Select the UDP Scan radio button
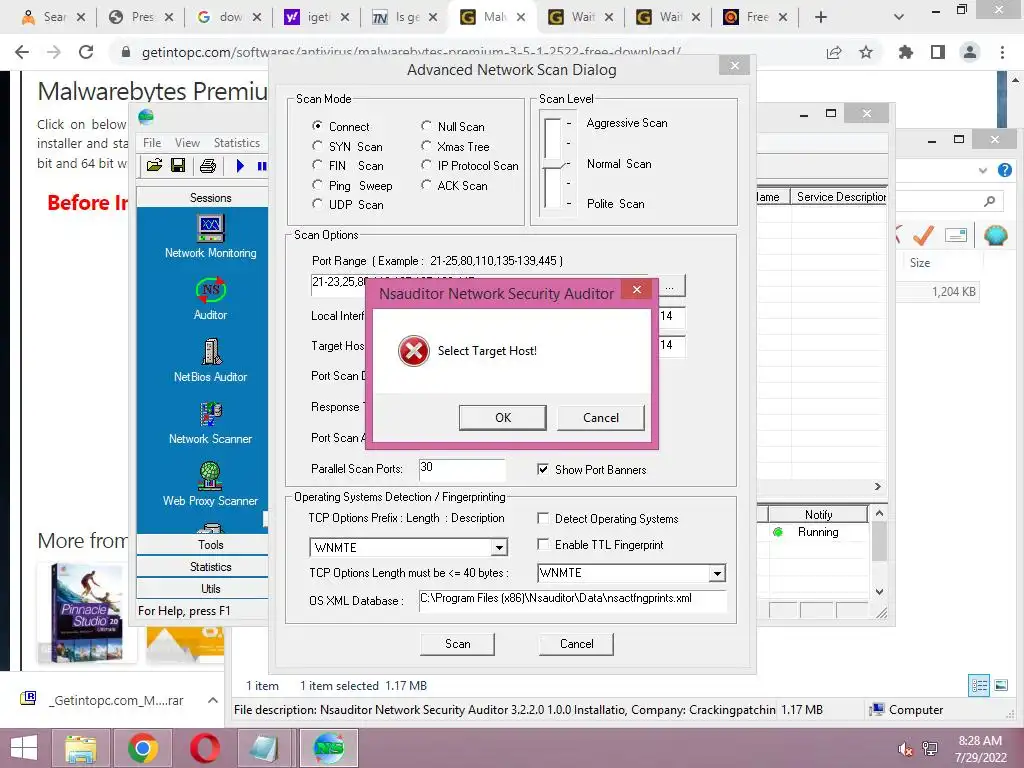The image size is (1024, 768). coord(317,204)
